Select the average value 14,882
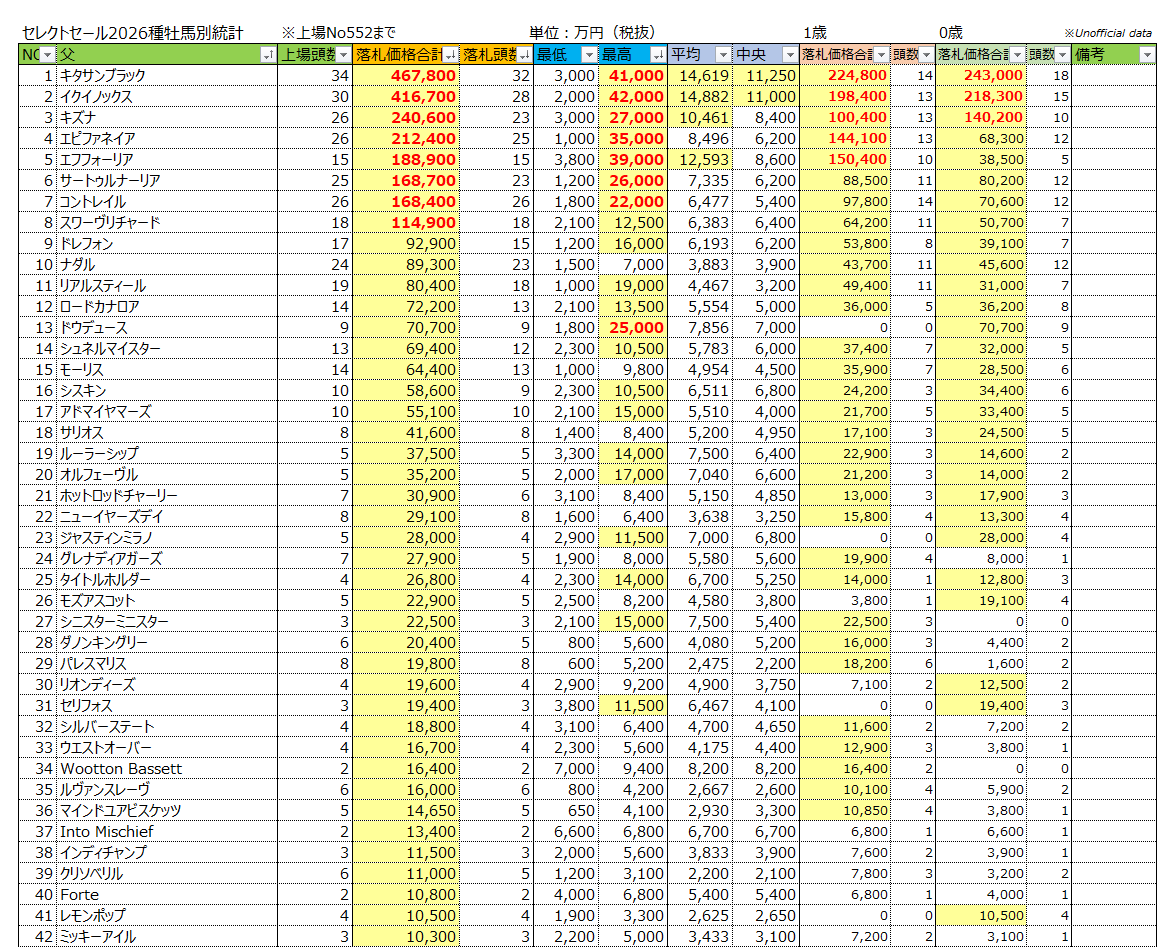Image resolution: width=1175 pixels, height=947 pixels. point(699,97)
